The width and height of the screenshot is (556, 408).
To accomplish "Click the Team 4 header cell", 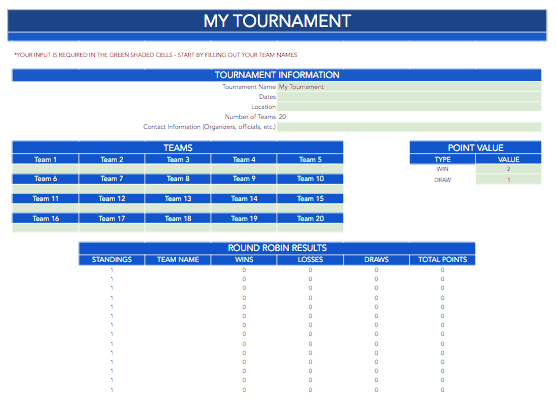I will (244, 160).
